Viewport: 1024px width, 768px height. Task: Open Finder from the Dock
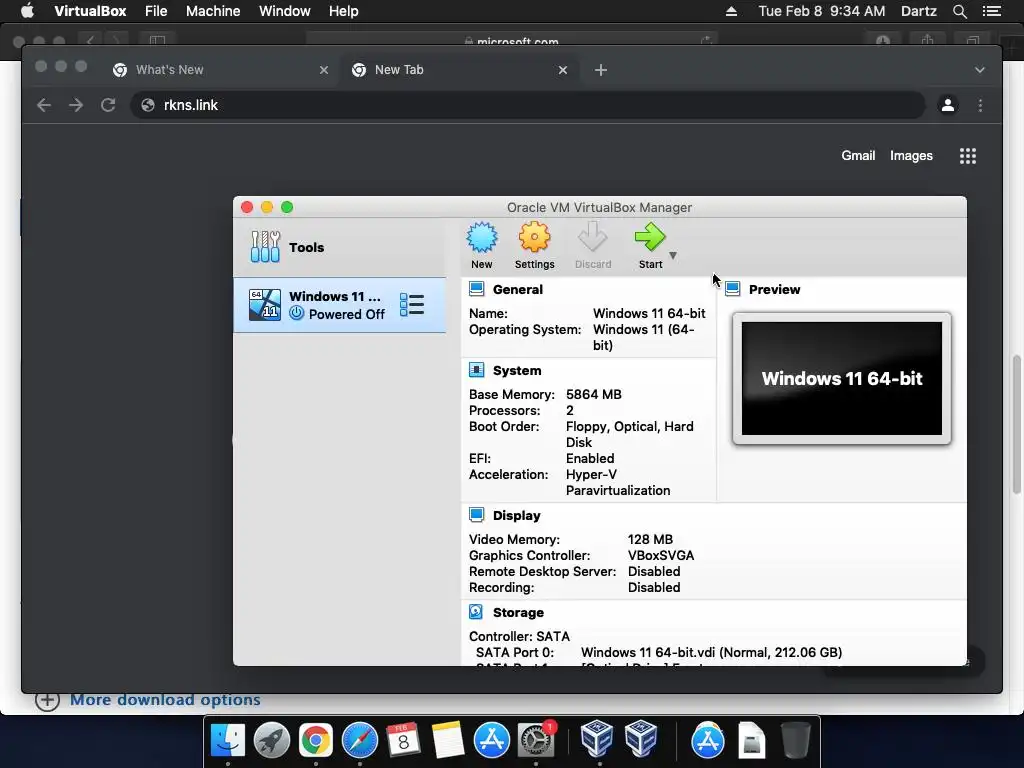pyautogui.click(x=227, y=741)
